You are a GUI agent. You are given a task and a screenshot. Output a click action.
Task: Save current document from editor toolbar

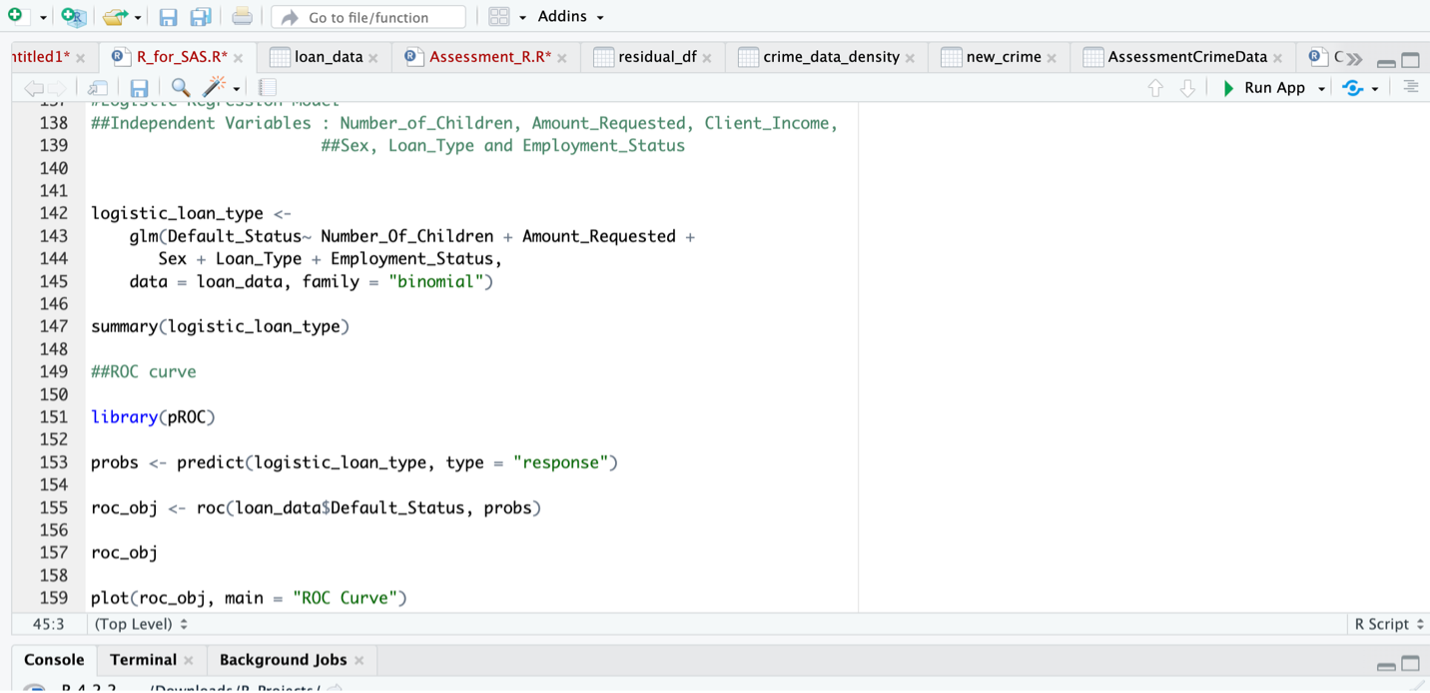pyautogui.click(x=140, y=88)
